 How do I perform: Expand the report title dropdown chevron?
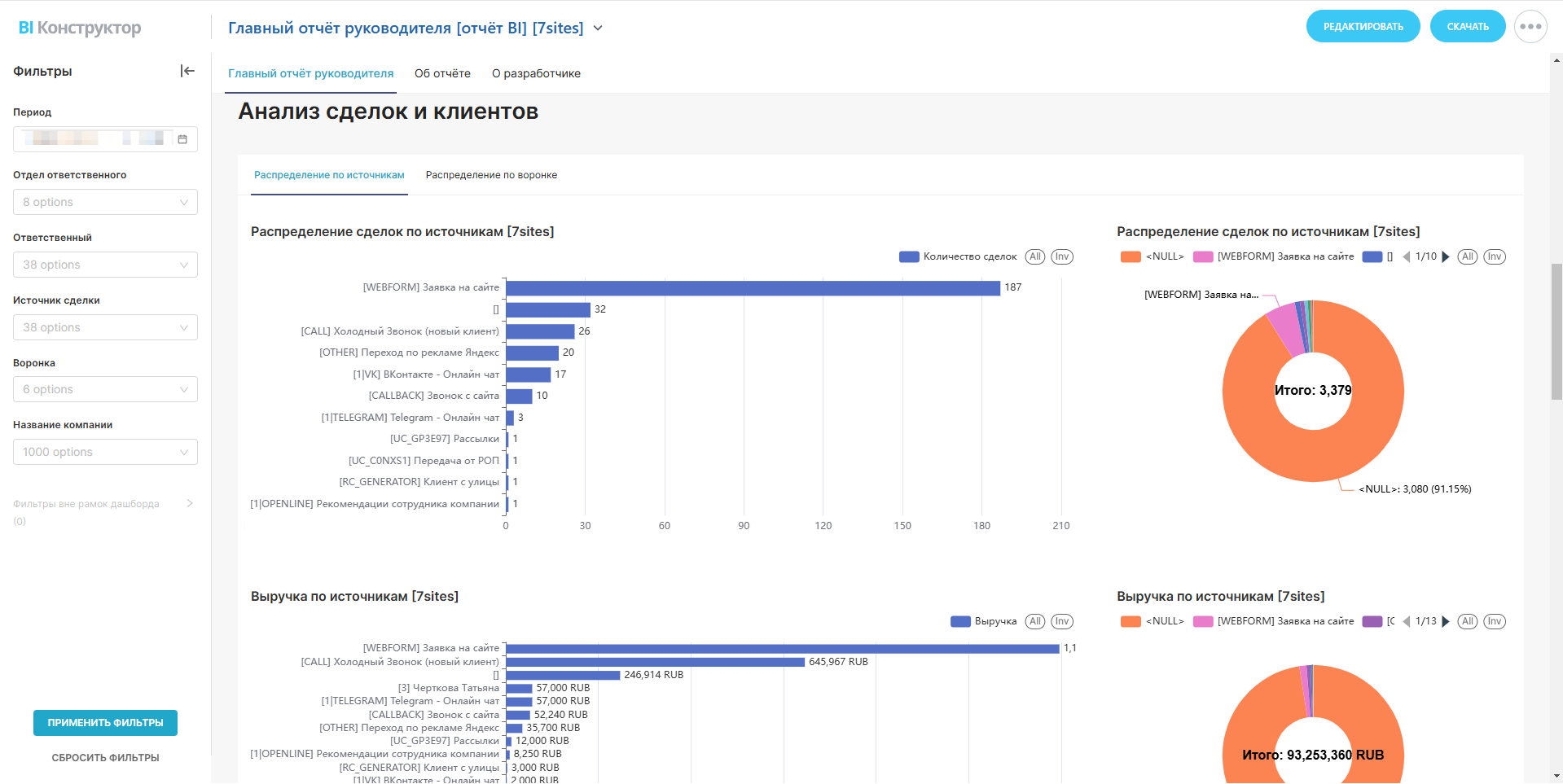pos(598,28)
